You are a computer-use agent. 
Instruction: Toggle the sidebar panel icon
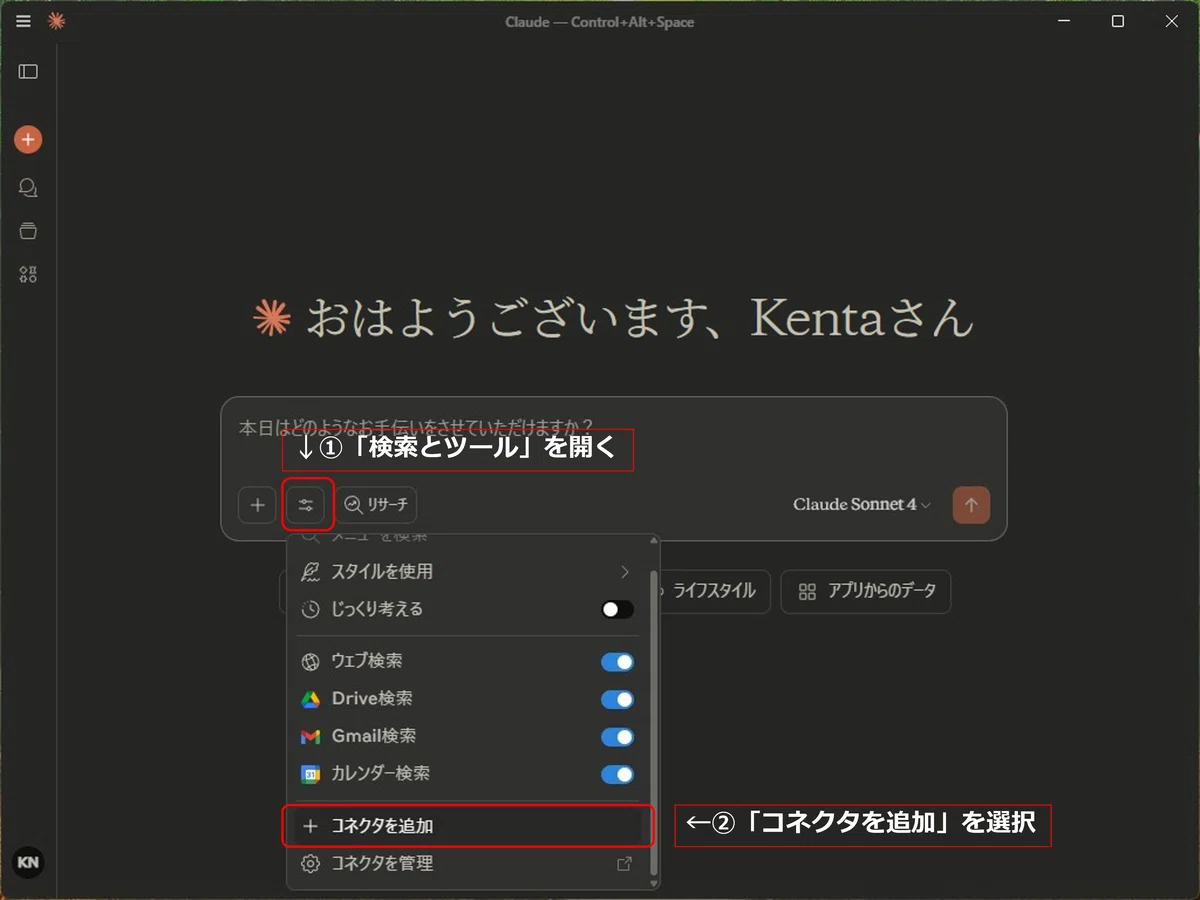click(x=28, y=72)
